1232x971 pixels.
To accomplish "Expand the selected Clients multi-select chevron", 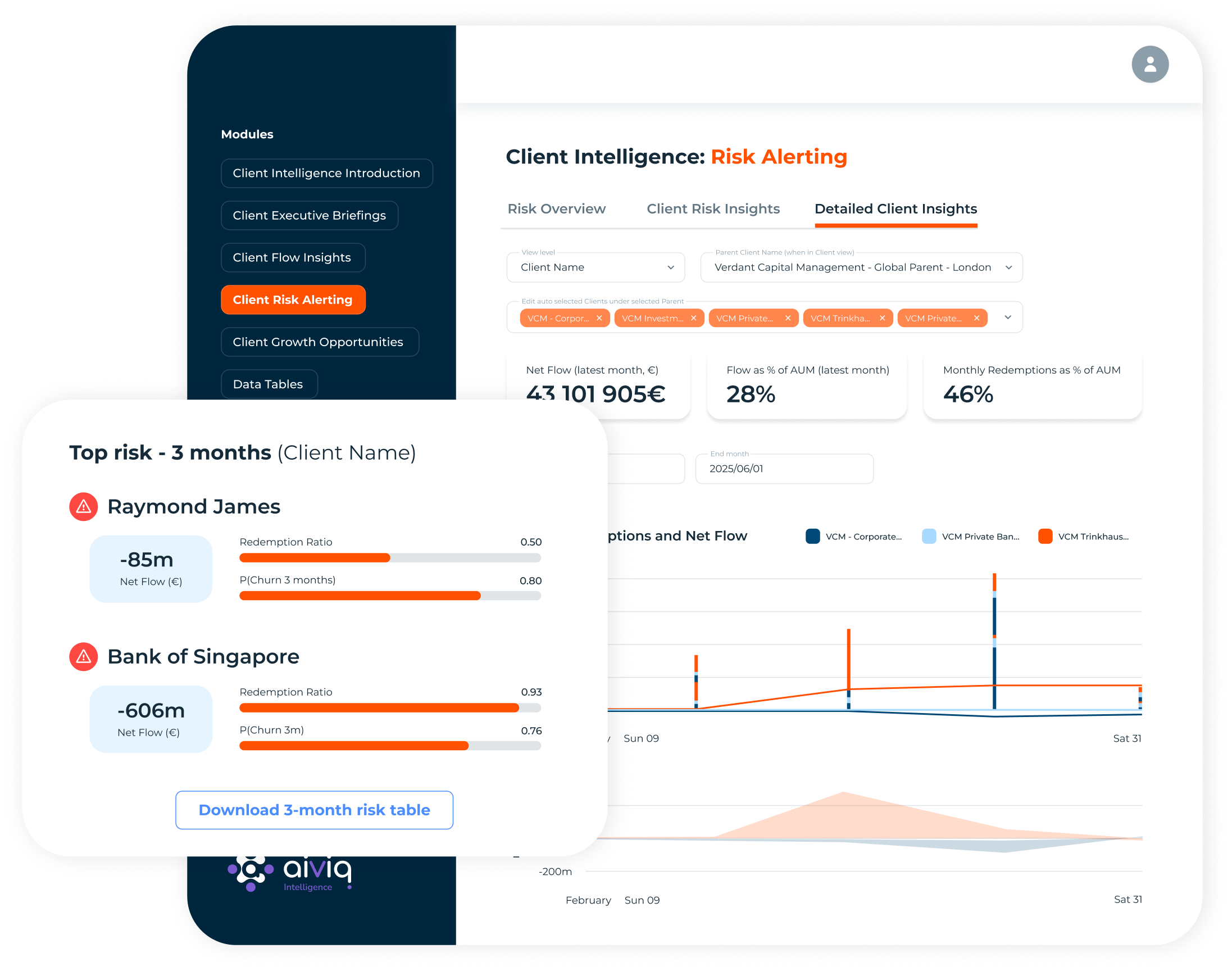I will click(x=1007, y=317).
